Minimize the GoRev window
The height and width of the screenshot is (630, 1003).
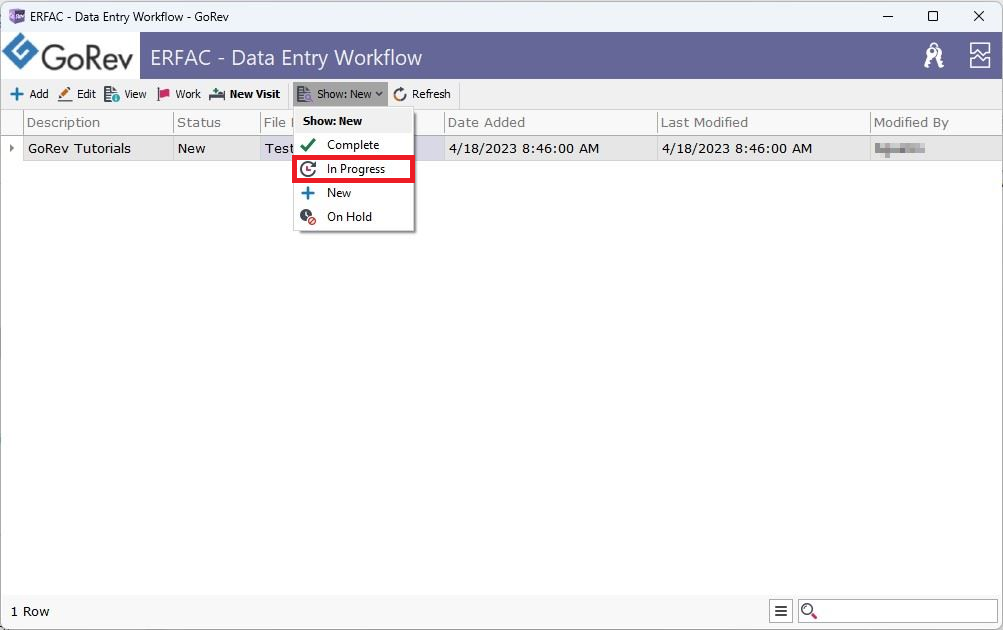(x=888, y=16)
